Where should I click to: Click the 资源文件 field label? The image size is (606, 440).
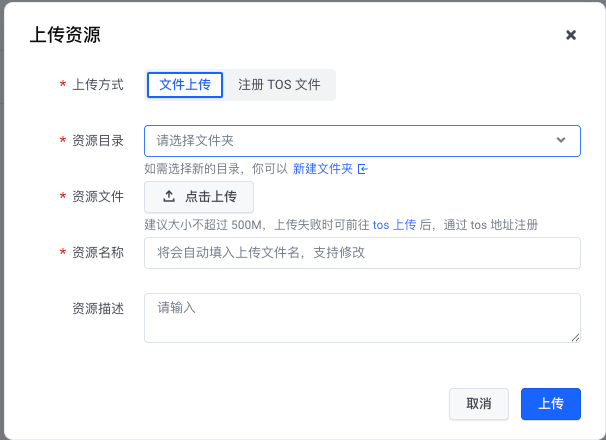98,197
